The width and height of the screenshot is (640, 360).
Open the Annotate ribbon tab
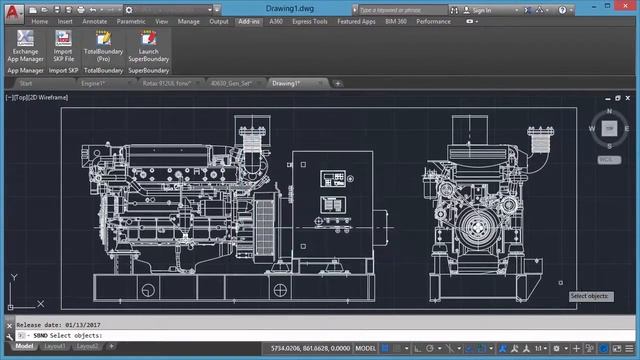94,22
